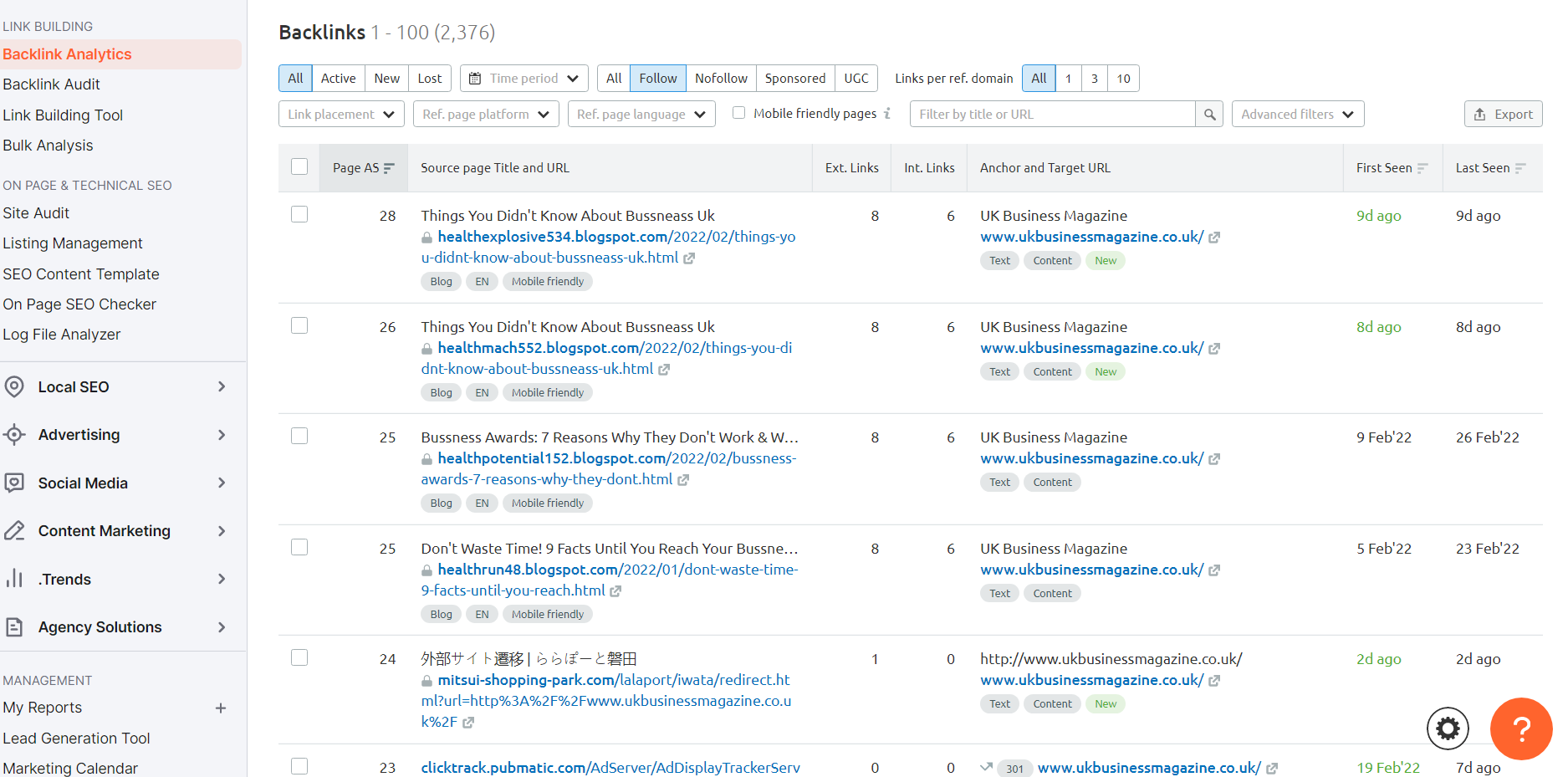
Task: Click the Advertising target icon
Action: [14, 435]
